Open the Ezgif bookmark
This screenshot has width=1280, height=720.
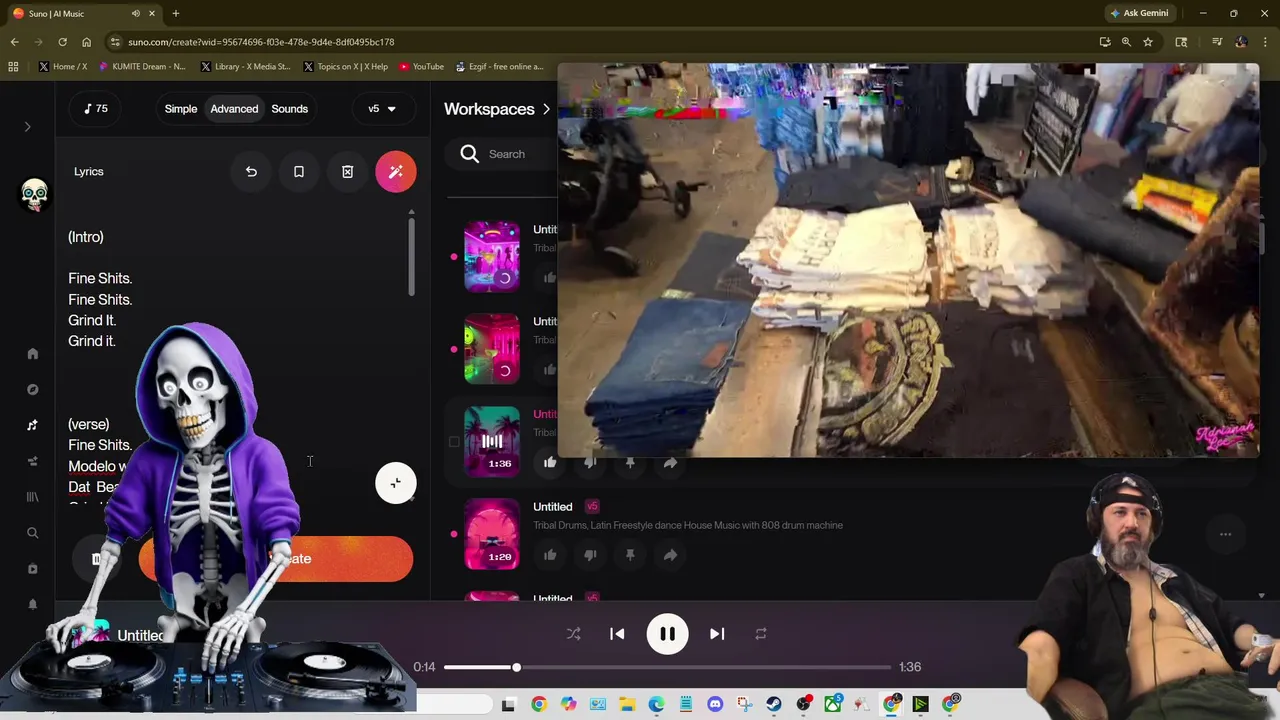498,67
